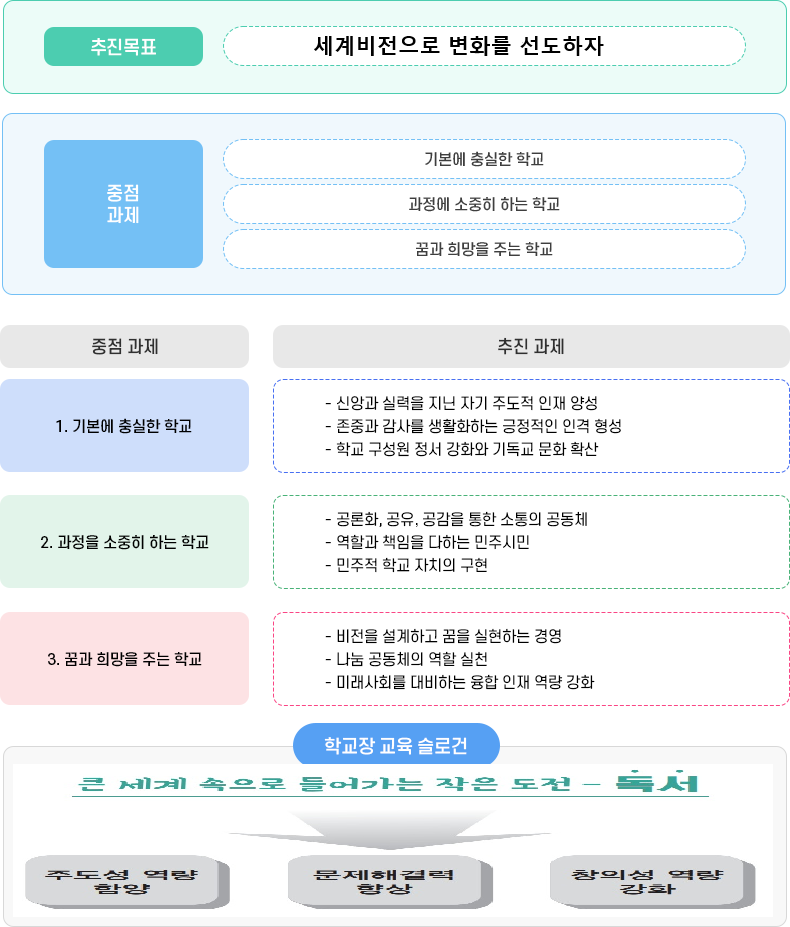
Task: Click 신앙과 실력을 지닌 자기 주도적 인재 양성 line
Action: pyautogui.click(x=461, y=403)
